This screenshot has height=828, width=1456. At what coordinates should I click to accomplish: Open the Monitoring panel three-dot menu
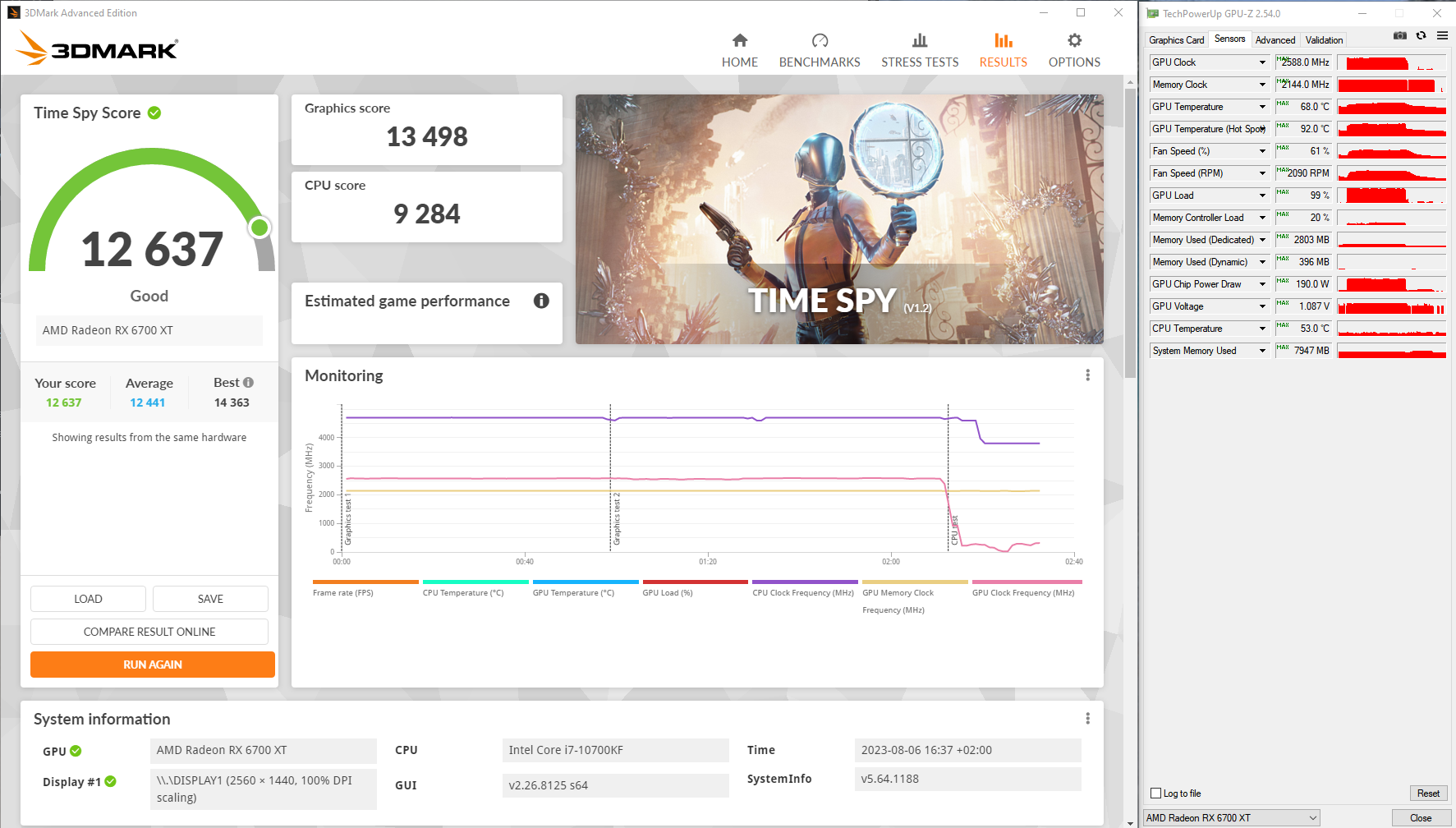[1087, 375]
